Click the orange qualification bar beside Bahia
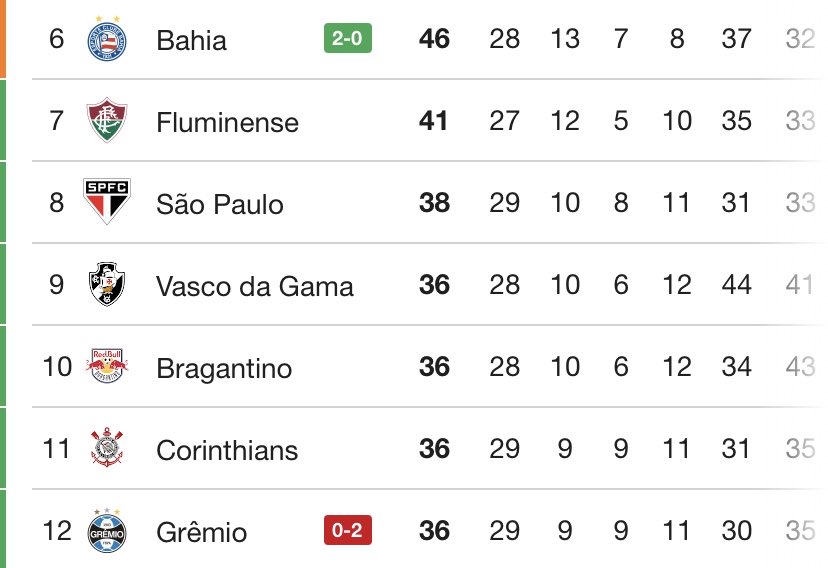This screenshot has width=828, height=568. pyautogui.click(x=3, y=38)
